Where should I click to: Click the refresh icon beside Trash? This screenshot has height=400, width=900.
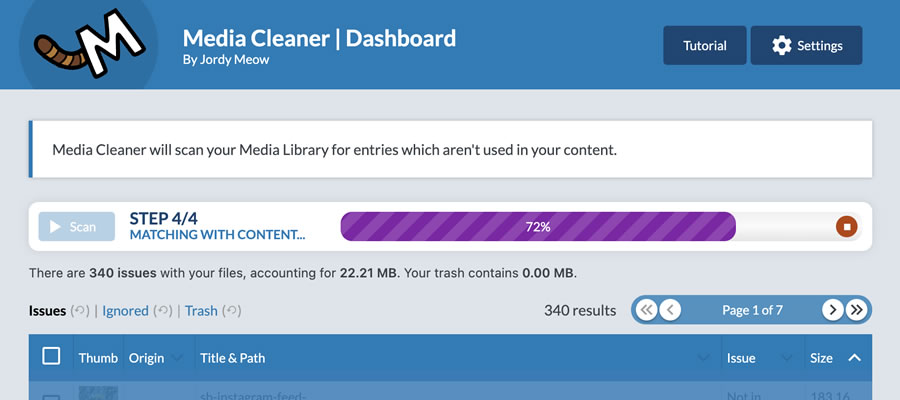click(231, 311)
